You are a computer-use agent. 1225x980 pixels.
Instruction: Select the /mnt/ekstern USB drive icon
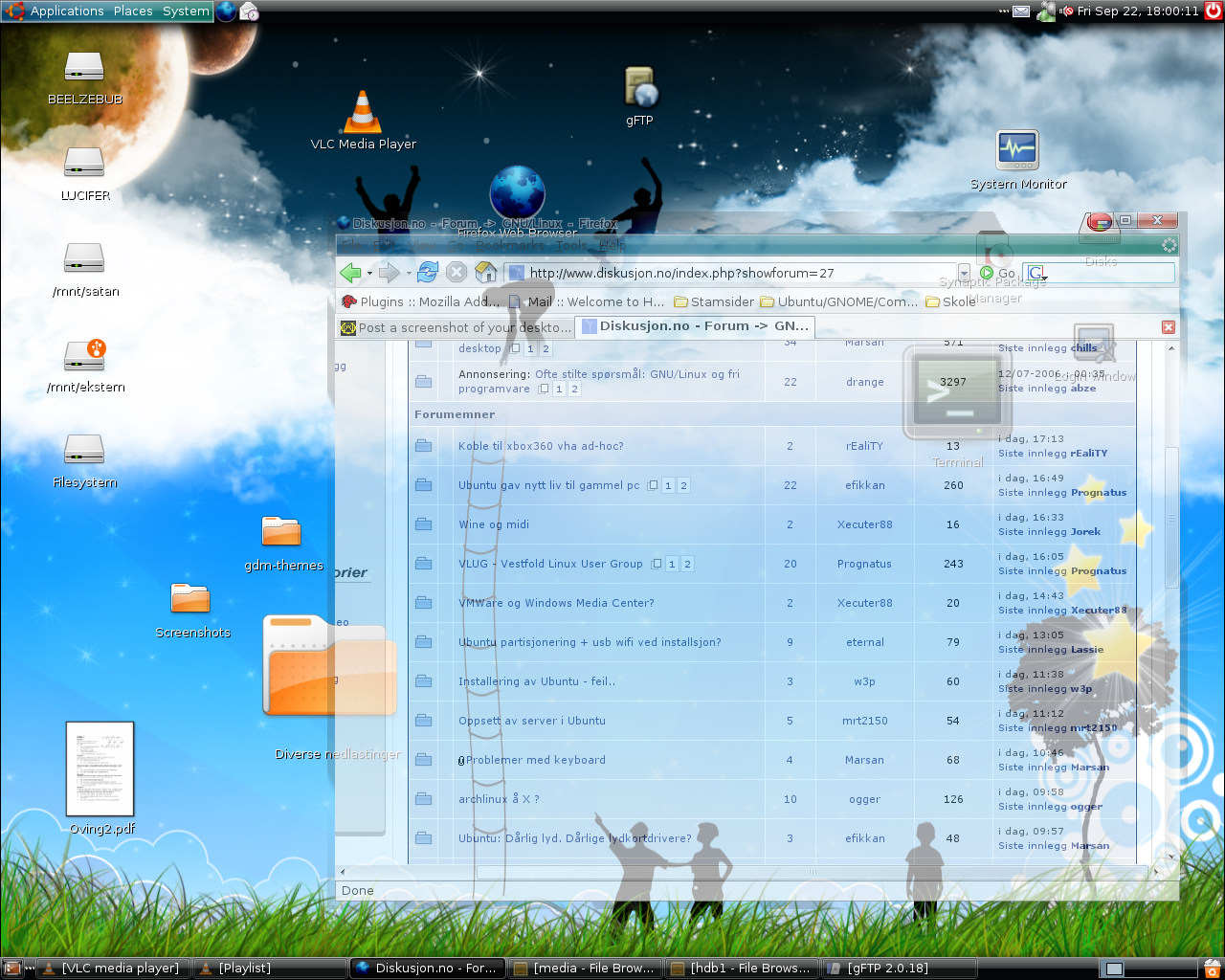85,355
